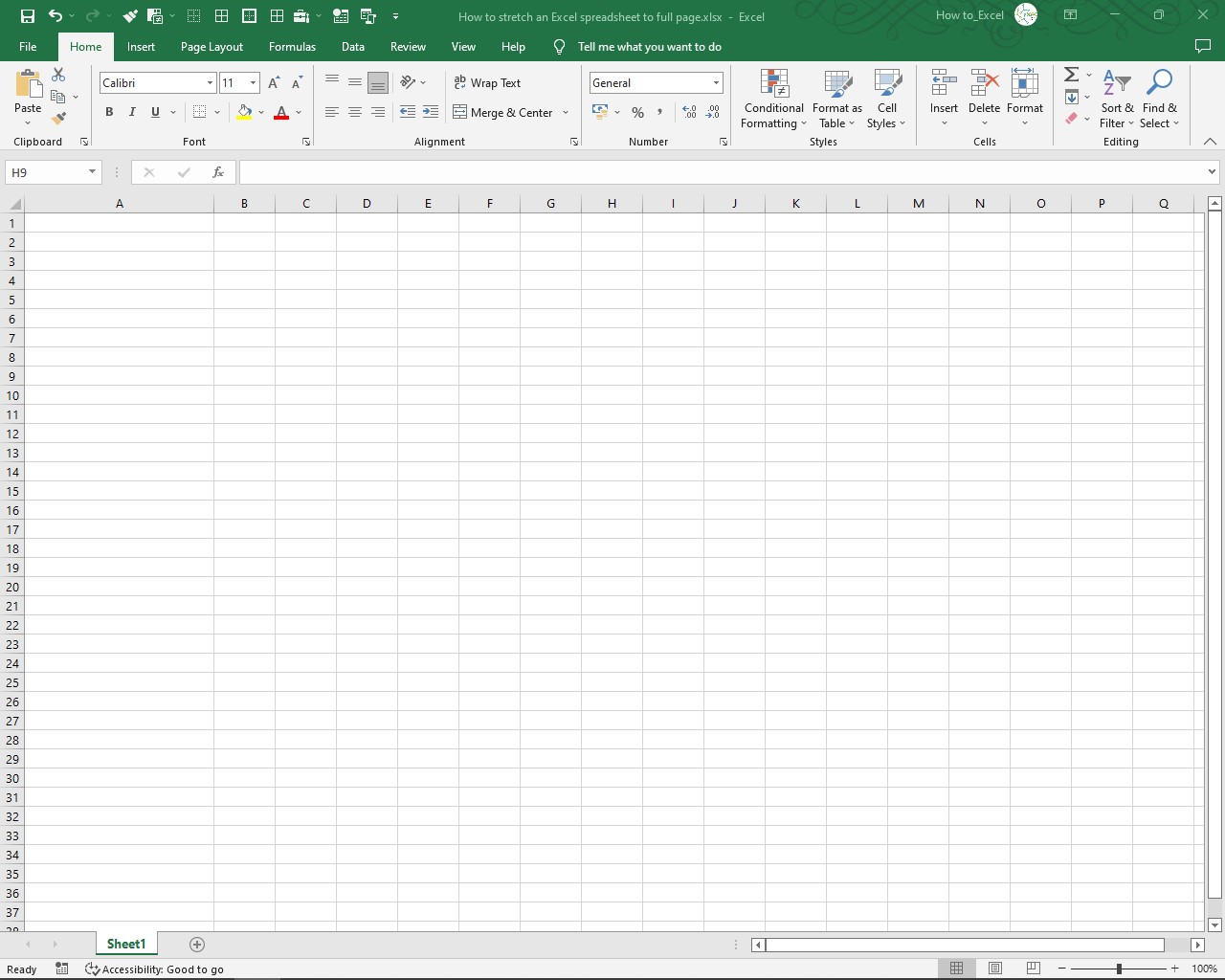Viewport: 1225px width, 980px height.
Task: Toggle Wrap Text for selected cells
Action: click(x=488, y=82)
